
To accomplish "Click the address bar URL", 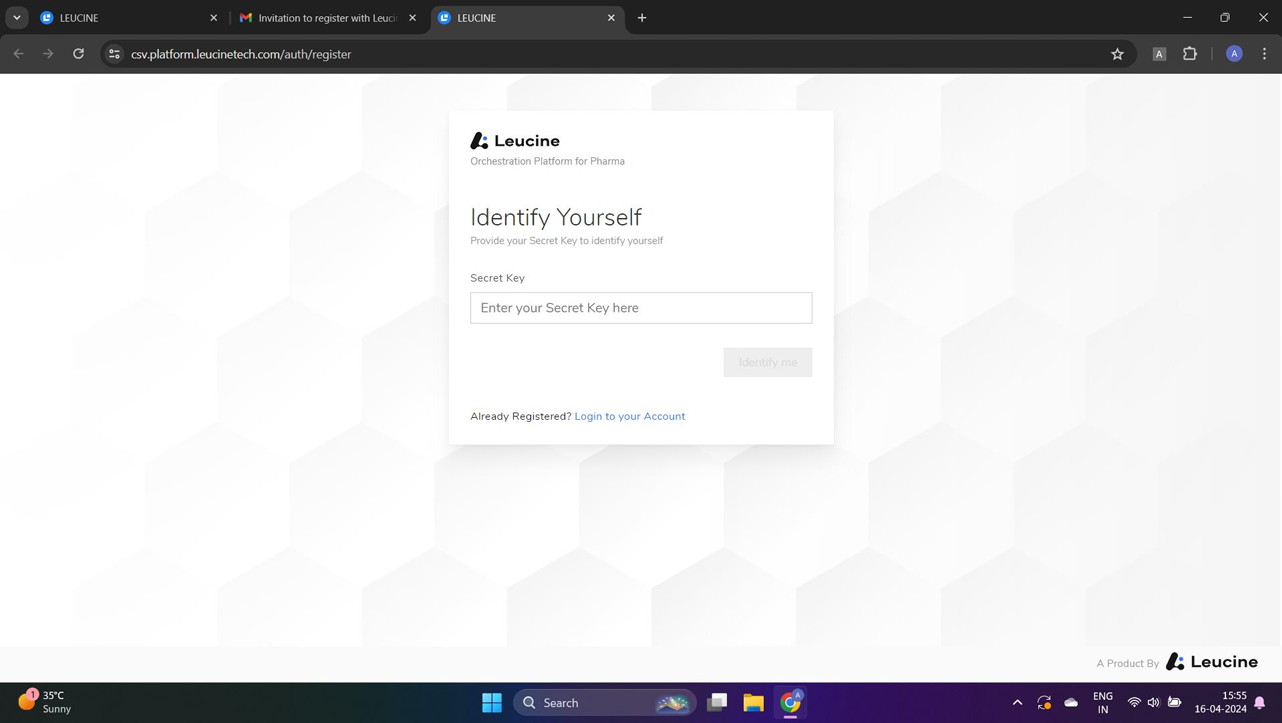I will point(241,54).
